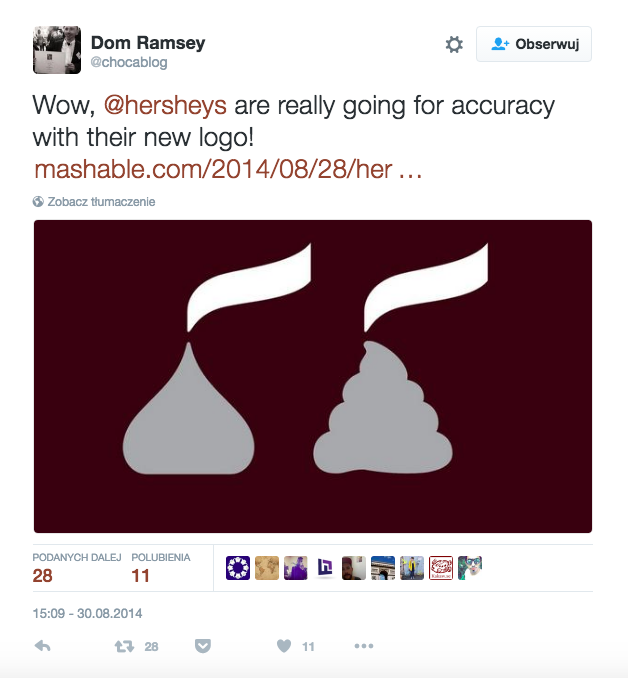This screenshot has width=628, height=678.
Task: Click the reply arrow icon
Action: (x=43, y=646)
